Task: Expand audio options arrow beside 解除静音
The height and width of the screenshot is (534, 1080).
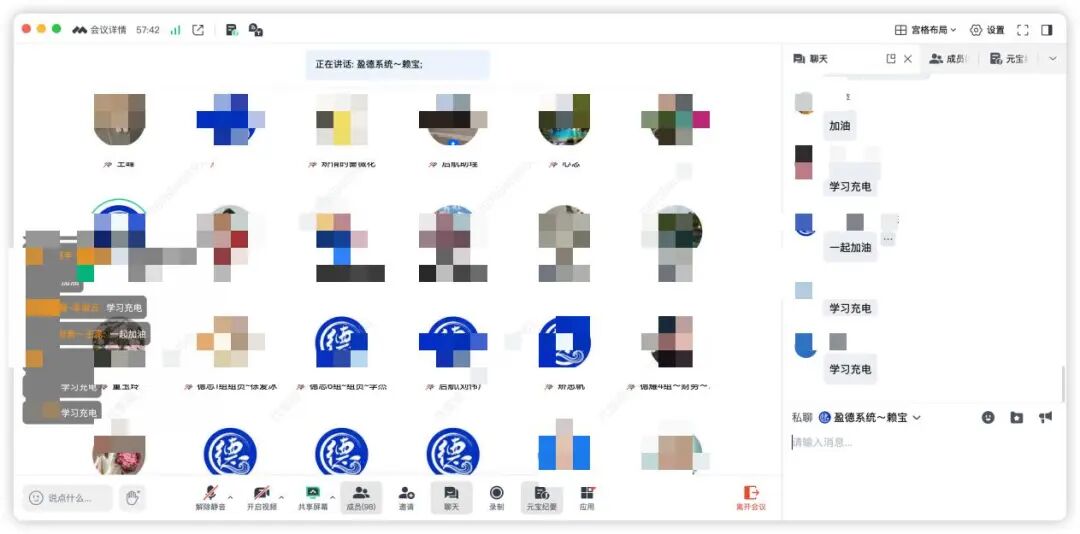Action: tap(231, 496)
